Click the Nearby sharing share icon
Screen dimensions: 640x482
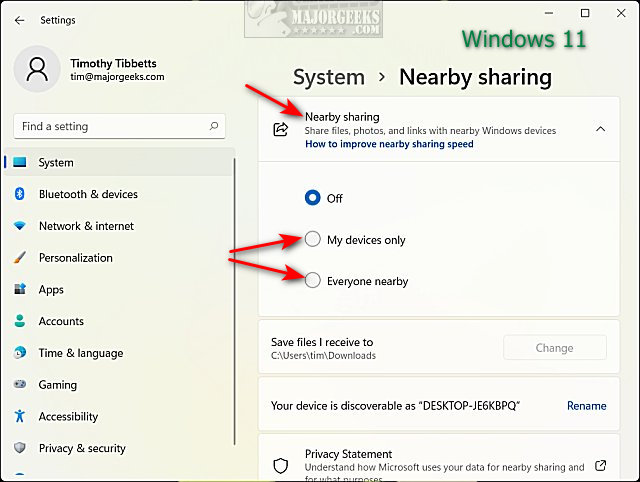click(x=280, y=129)
